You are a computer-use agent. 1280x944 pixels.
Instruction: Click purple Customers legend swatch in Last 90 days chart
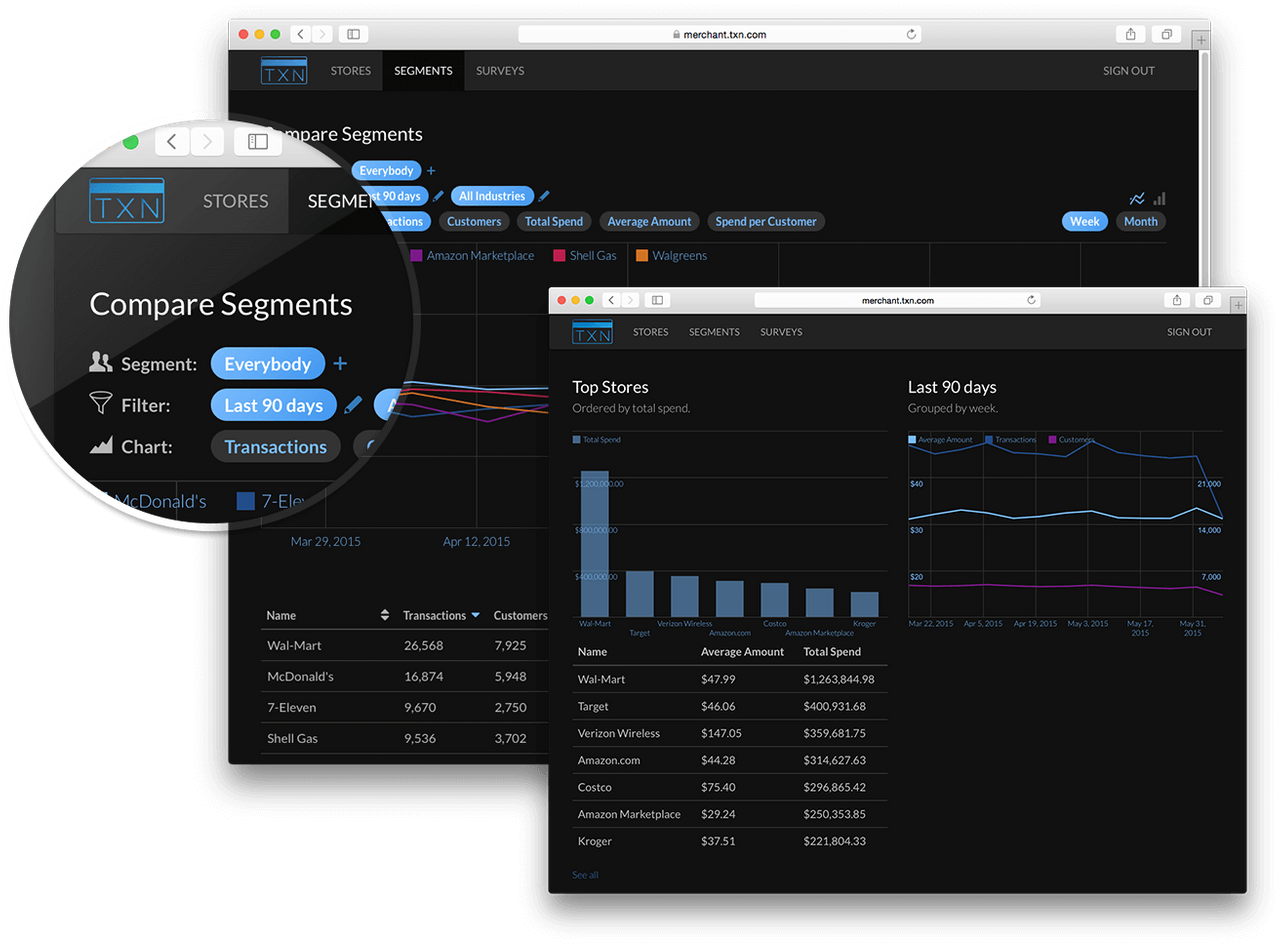pyautogui.click(x=1052, y=439)
